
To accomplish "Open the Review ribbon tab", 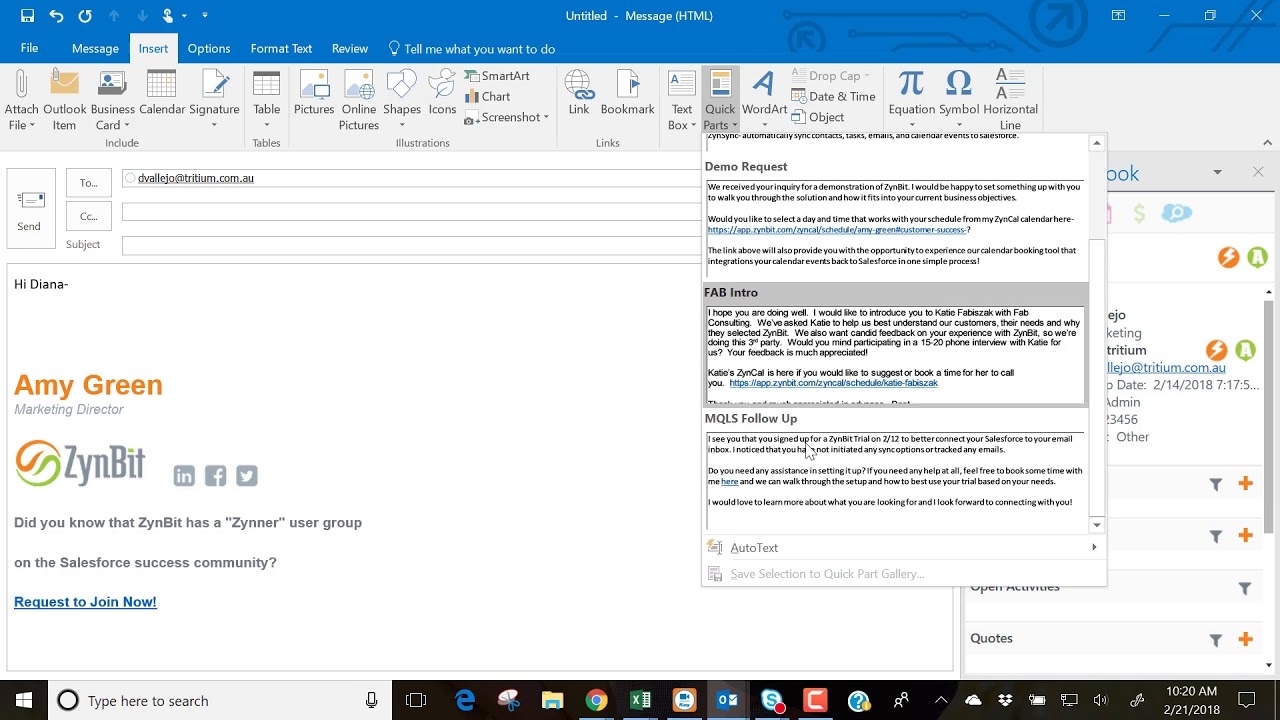I will pyautogui.click(x=350, y=48).
